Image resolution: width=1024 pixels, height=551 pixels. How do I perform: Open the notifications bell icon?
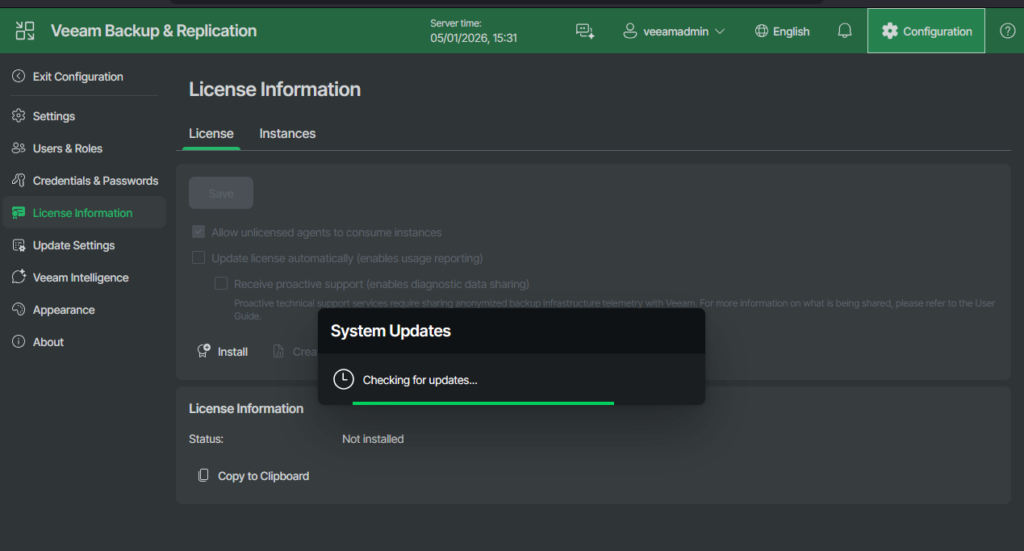(845, 31)
